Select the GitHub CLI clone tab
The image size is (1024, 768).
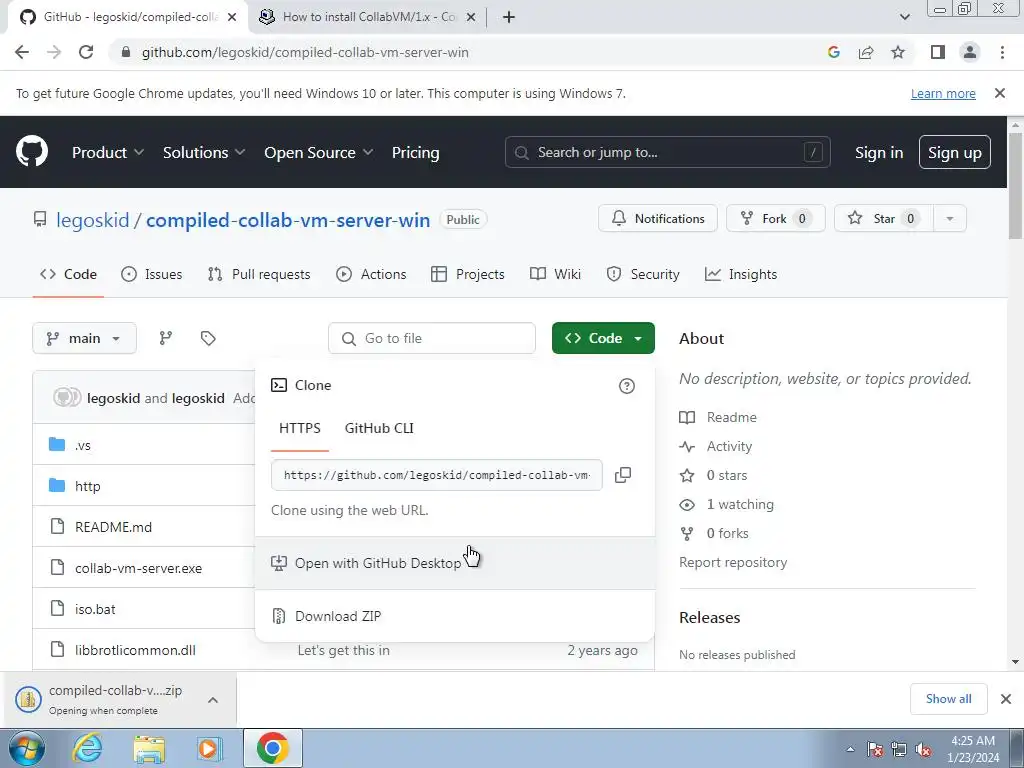coord(379,428)
